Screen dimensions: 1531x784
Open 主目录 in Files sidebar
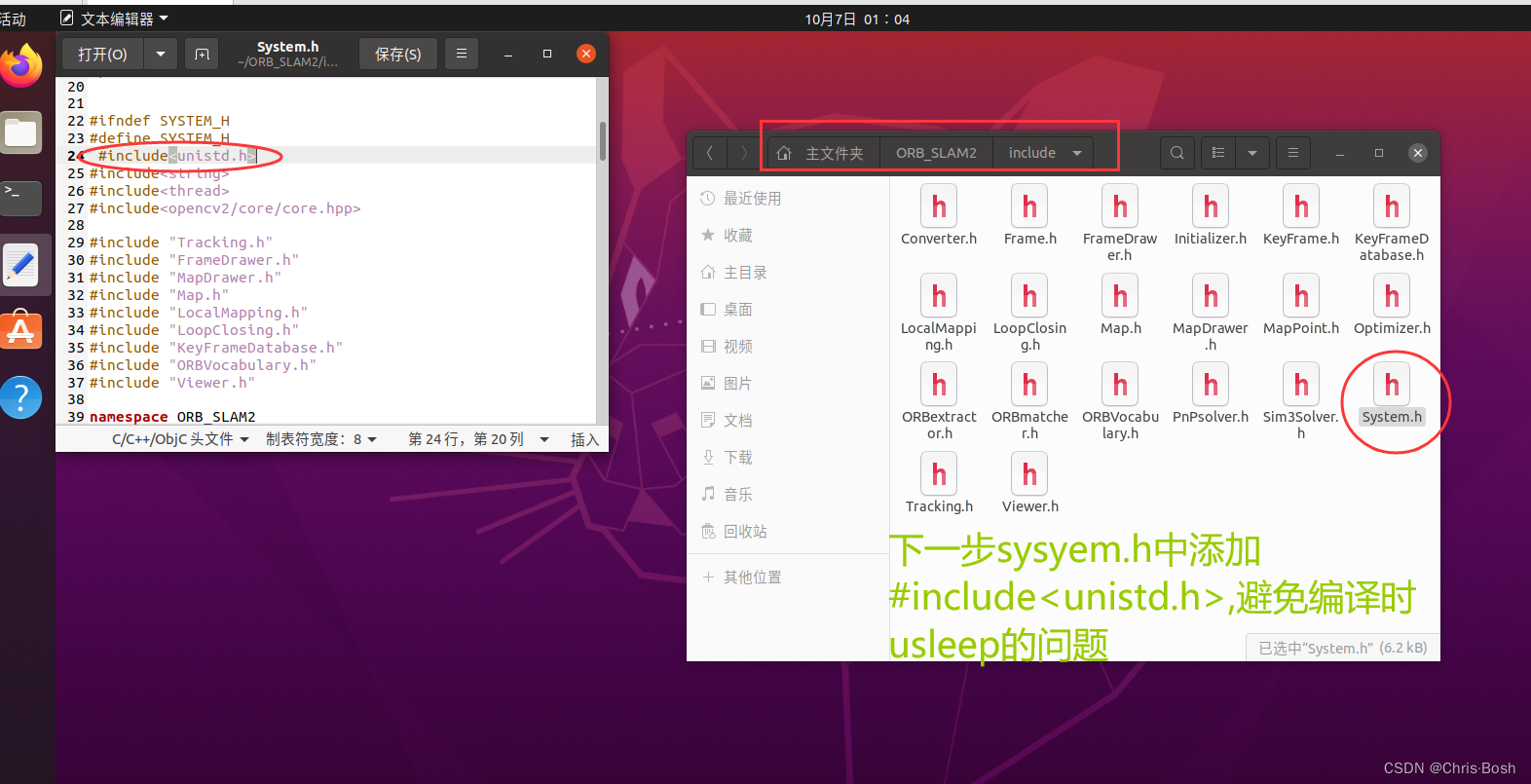pos(788,273)
